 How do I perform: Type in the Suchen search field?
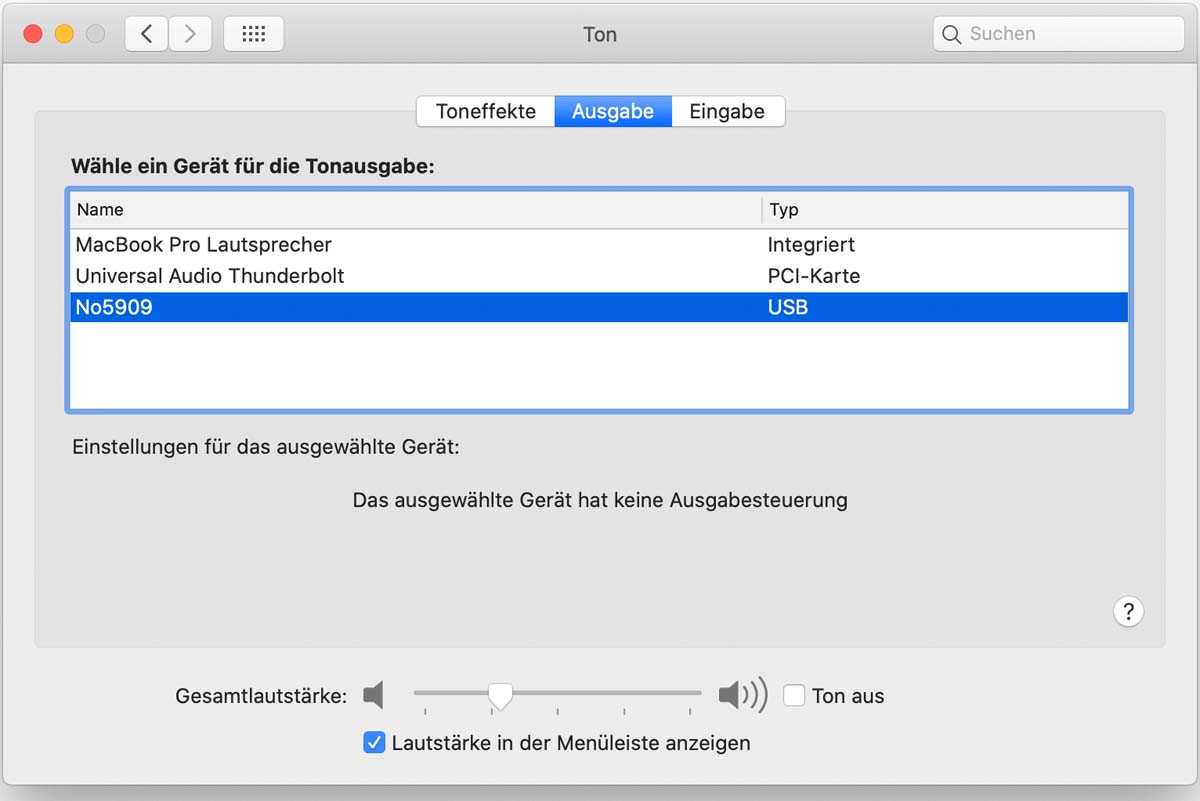tap(1070, 34)
